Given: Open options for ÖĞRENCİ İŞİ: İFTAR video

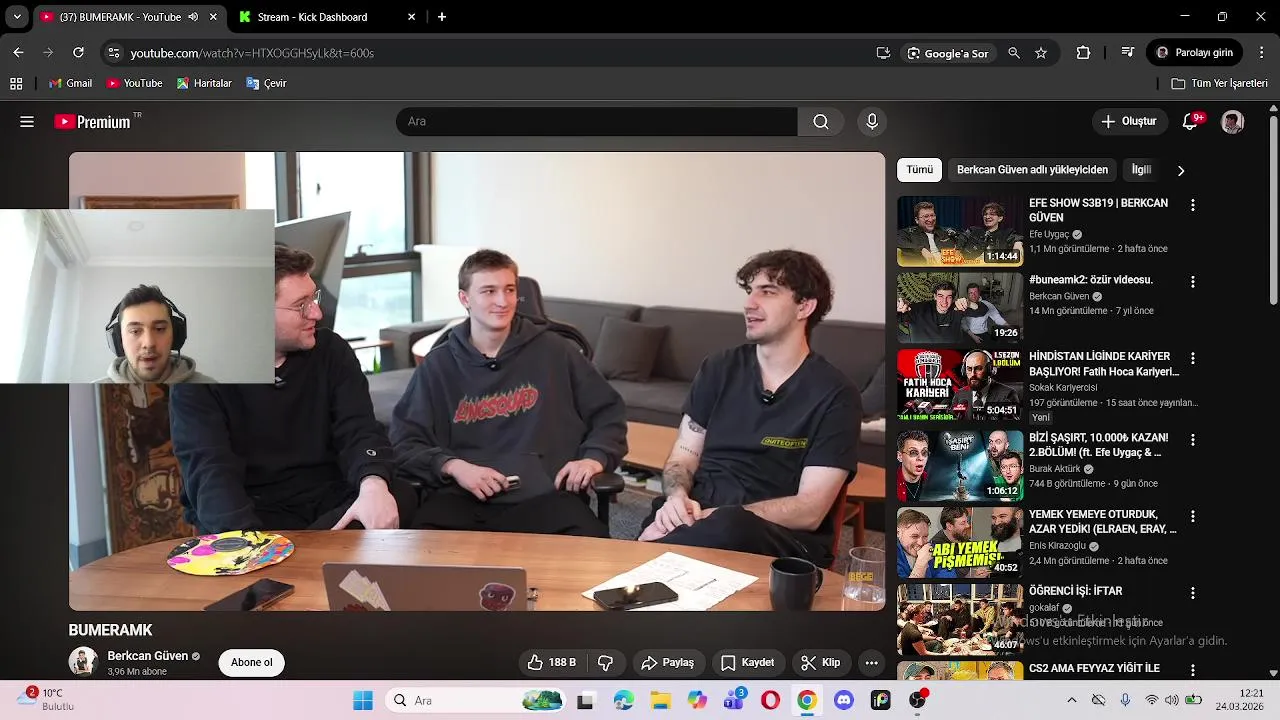Looking at the screenshot, I should click(1192, 593).
